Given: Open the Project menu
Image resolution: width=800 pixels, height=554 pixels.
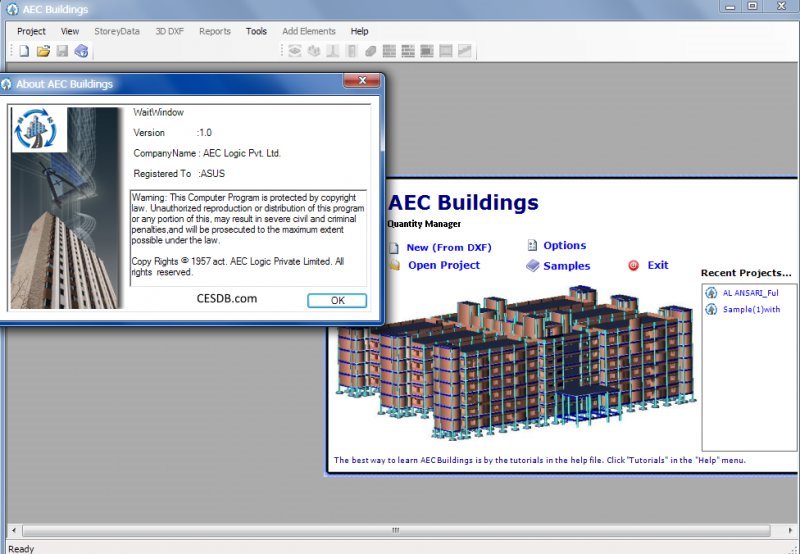Looking at the screenshot, I should point(31,31).
